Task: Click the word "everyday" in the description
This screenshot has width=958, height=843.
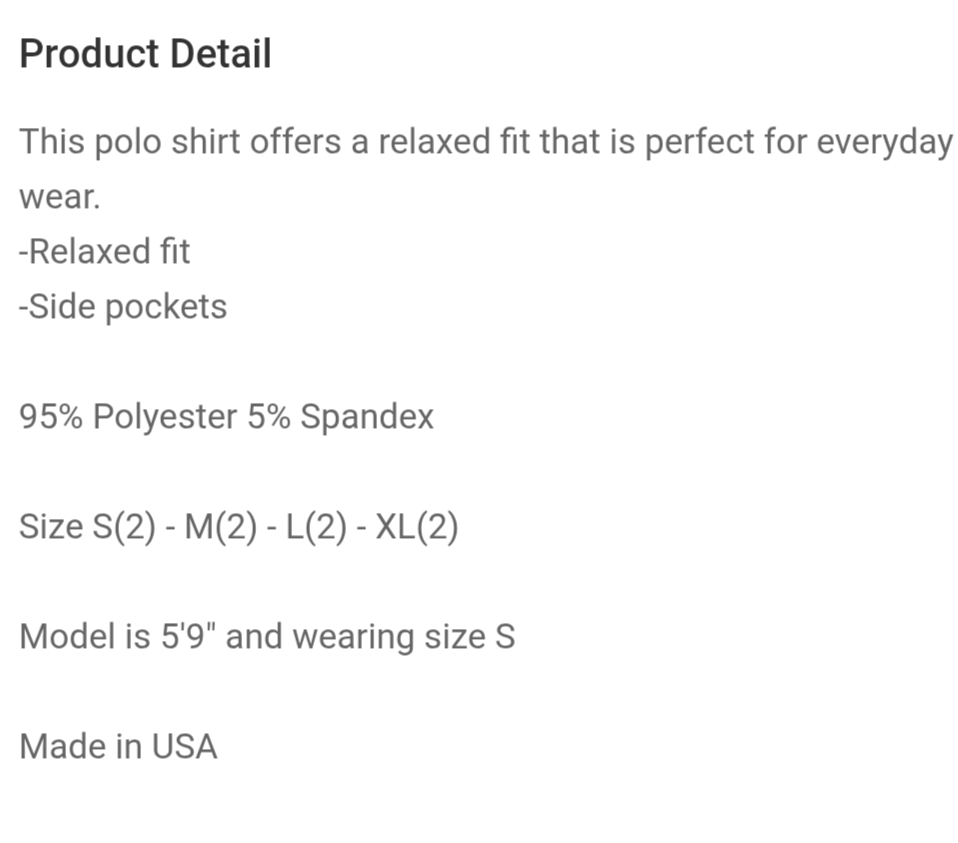Action: 884,143
